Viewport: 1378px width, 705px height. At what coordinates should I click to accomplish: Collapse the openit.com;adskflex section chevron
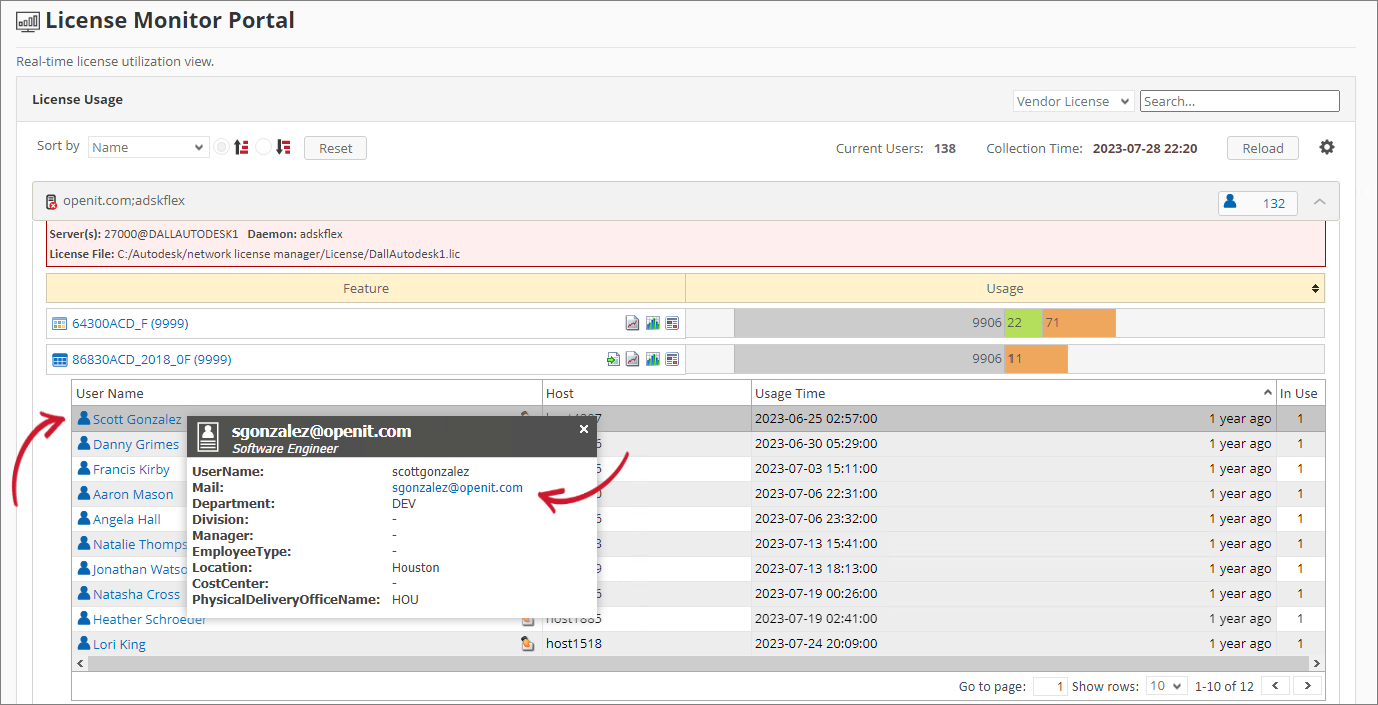[x=1320, y=202]
